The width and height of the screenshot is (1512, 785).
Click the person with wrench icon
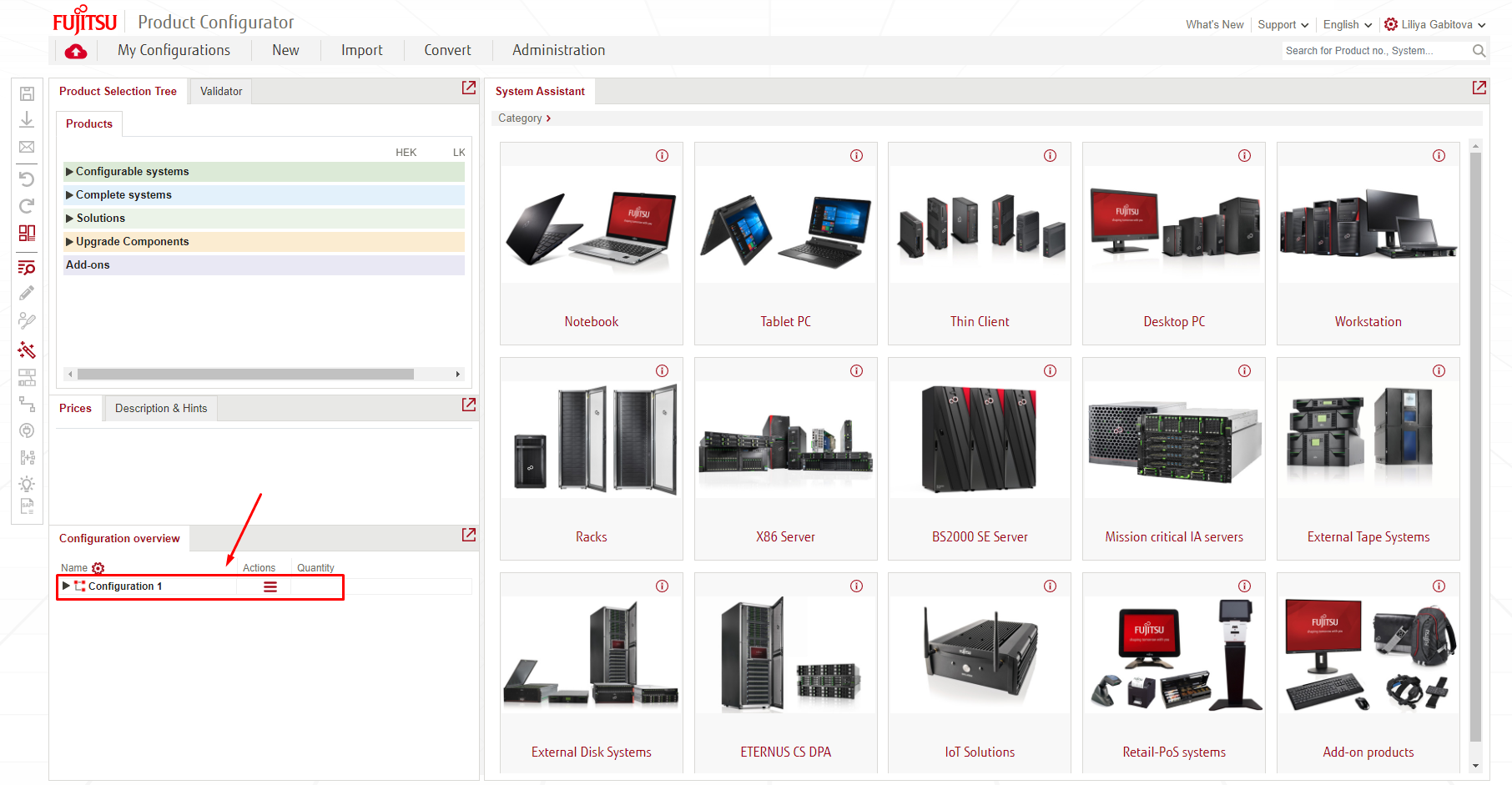tap(27, 321)
